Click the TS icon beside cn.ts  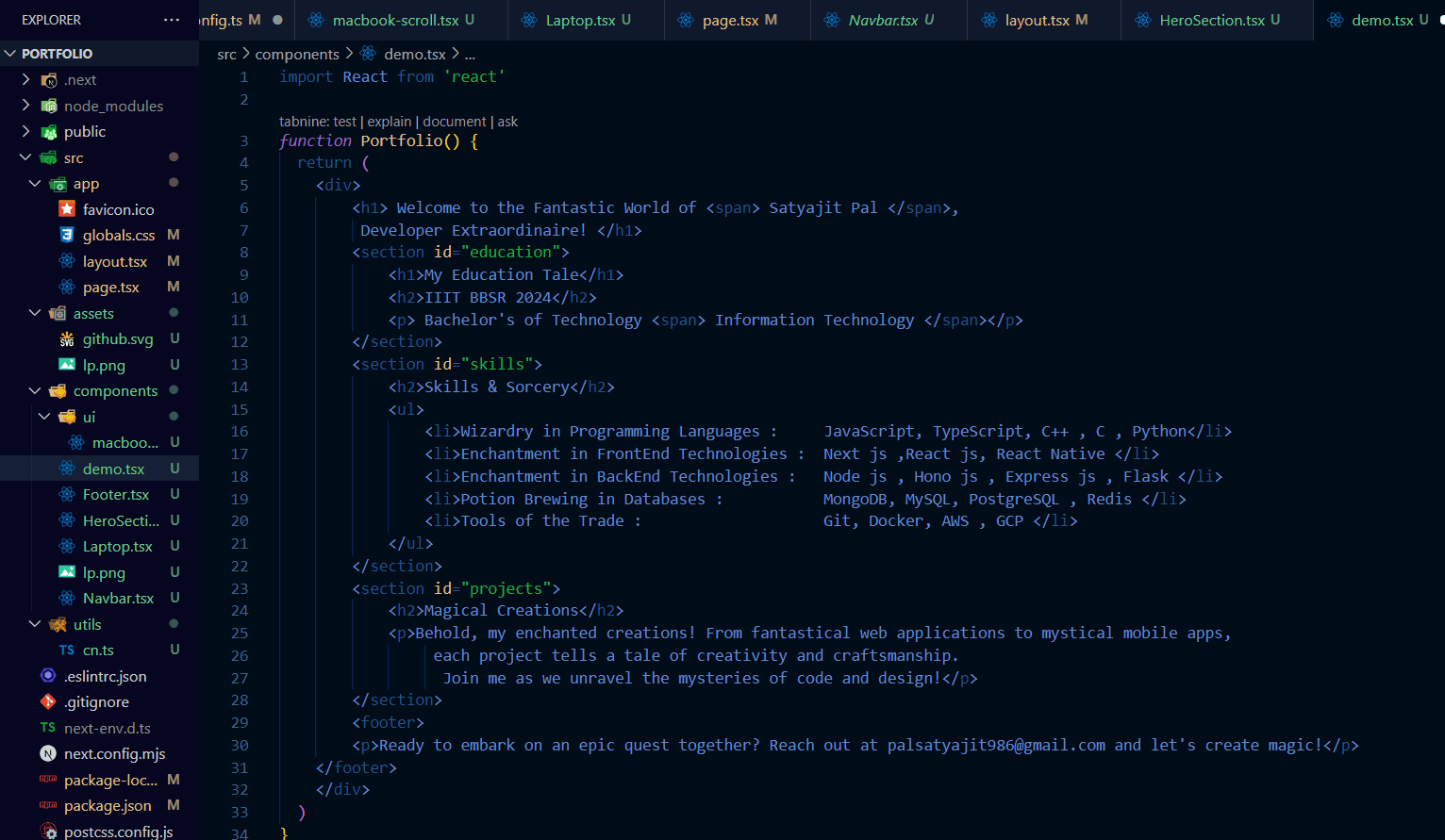tap(67, 650)
